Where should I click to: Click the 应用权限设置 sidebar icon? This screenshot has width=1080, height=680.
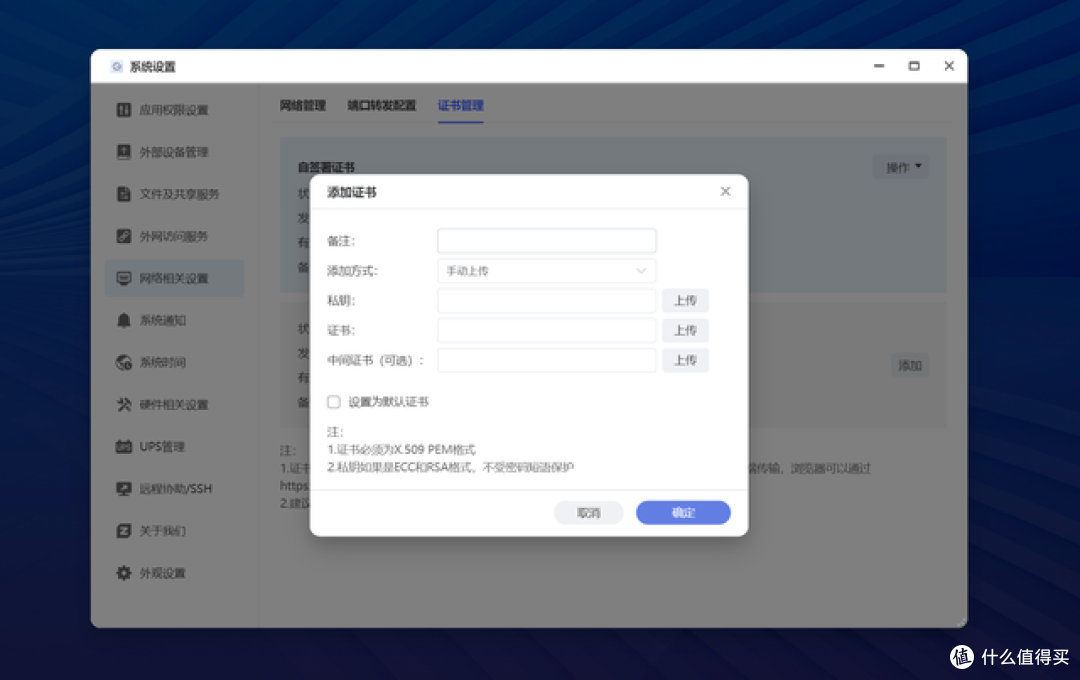point(124,110)
